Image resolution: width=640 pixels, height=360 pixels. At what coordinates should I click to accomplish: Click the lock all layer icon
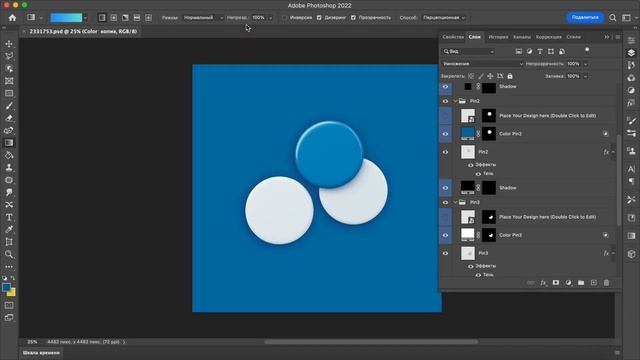(510, 76)
